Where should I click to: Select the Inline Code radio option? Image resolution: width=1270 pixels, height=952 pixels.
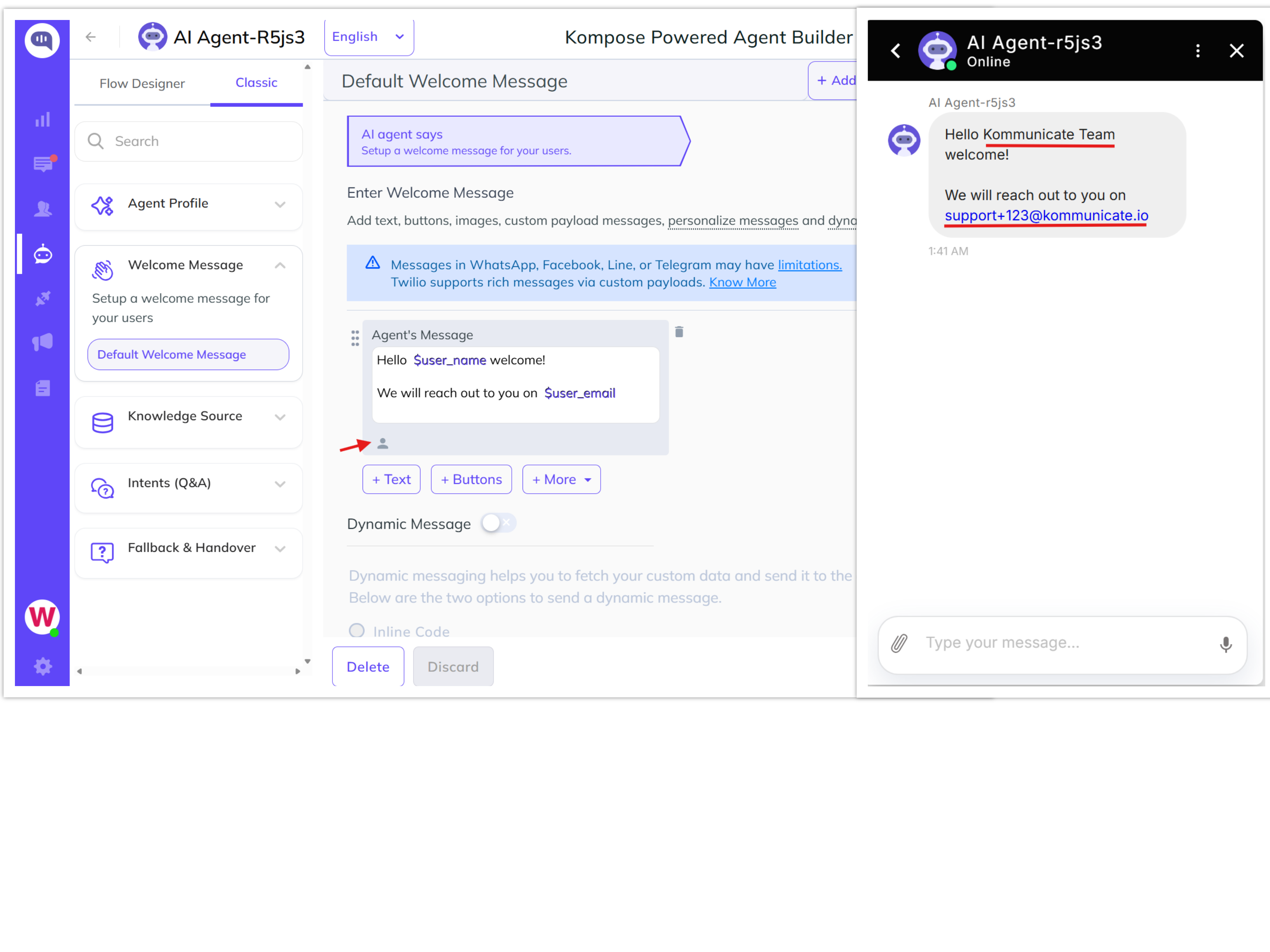coord(357,631)
